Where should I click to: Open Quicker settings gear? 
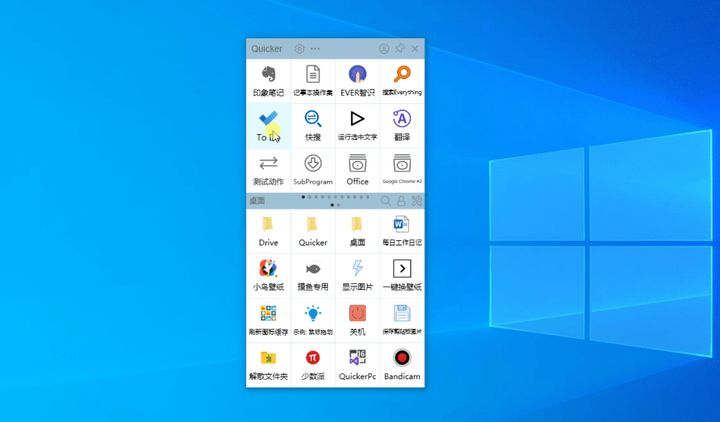point(299,49)
